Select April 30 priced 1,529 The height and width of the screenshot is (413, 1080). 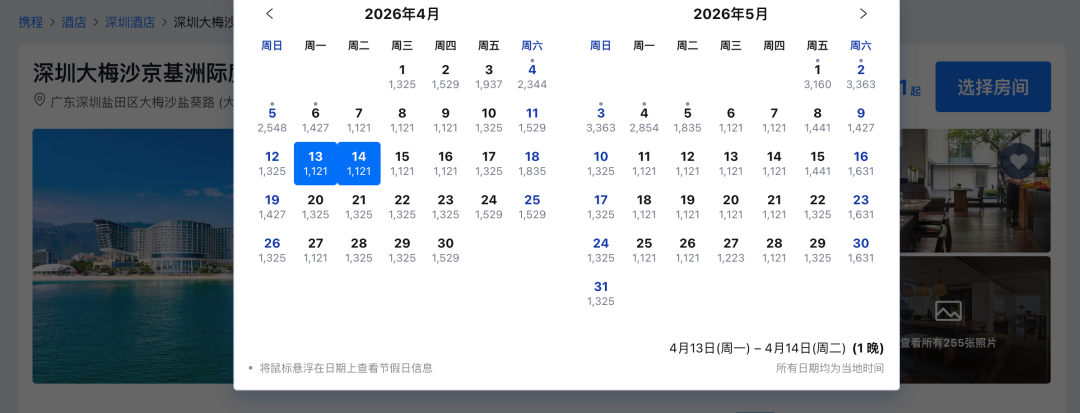[446, 250]
